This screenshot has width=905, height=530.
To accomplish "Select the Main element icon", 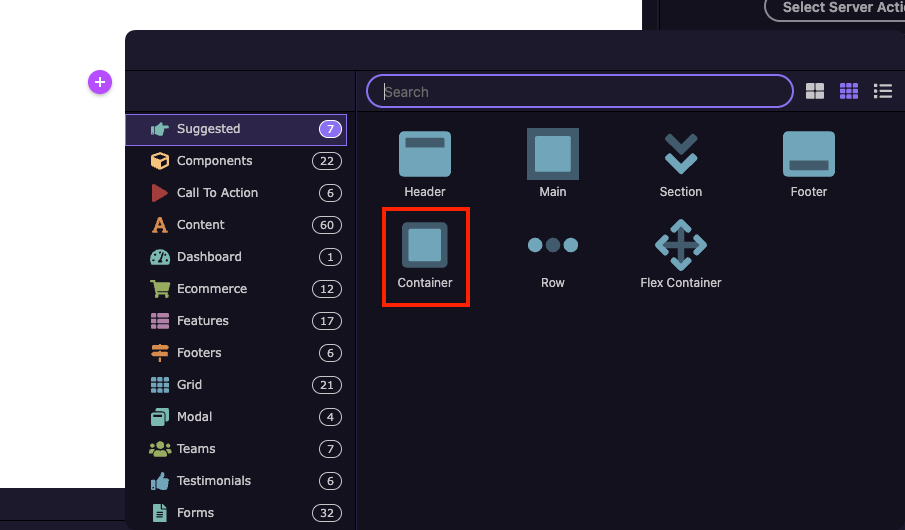I will click(x=553, y=154).
